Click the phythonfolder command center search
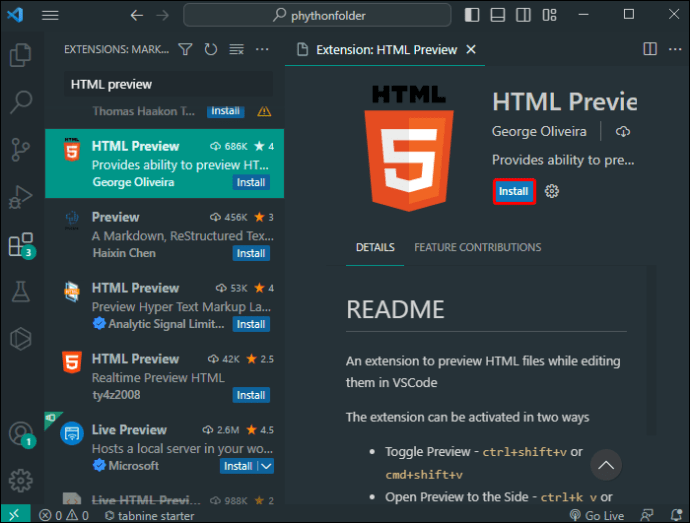Image resolution: width=690 pixels, height=523 pixels. coord(317,15)
